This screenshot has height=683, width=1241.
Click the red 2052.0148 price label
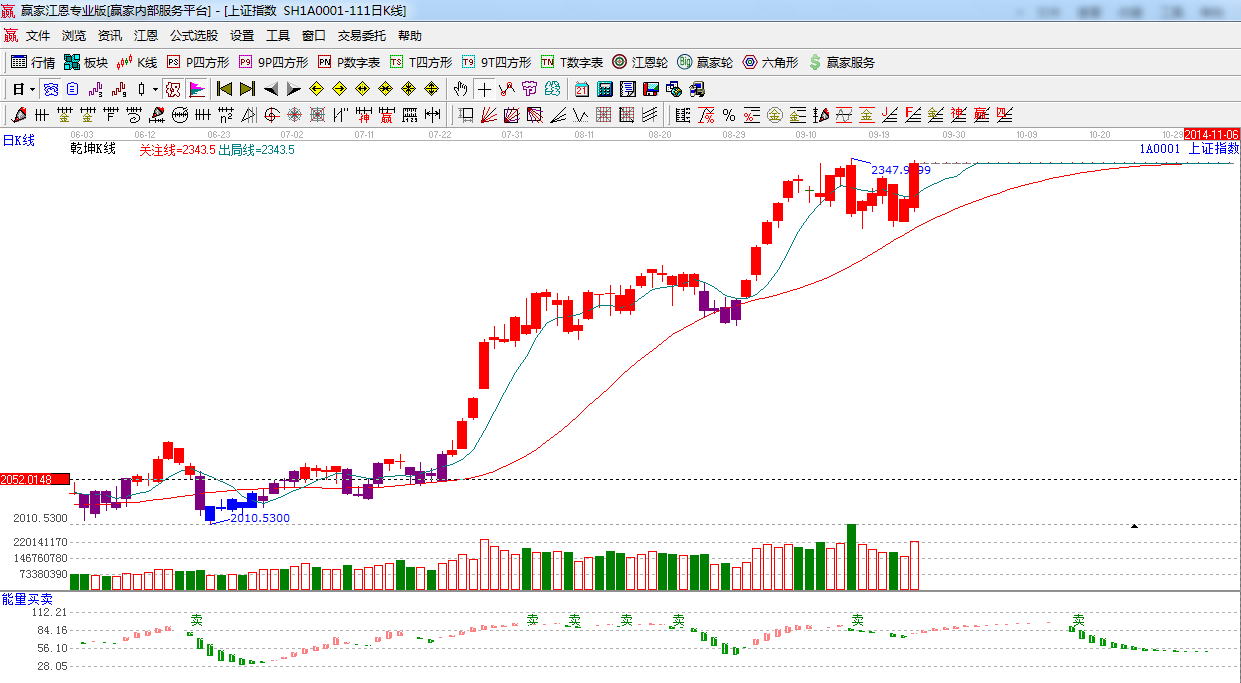(x=35, y=480)
